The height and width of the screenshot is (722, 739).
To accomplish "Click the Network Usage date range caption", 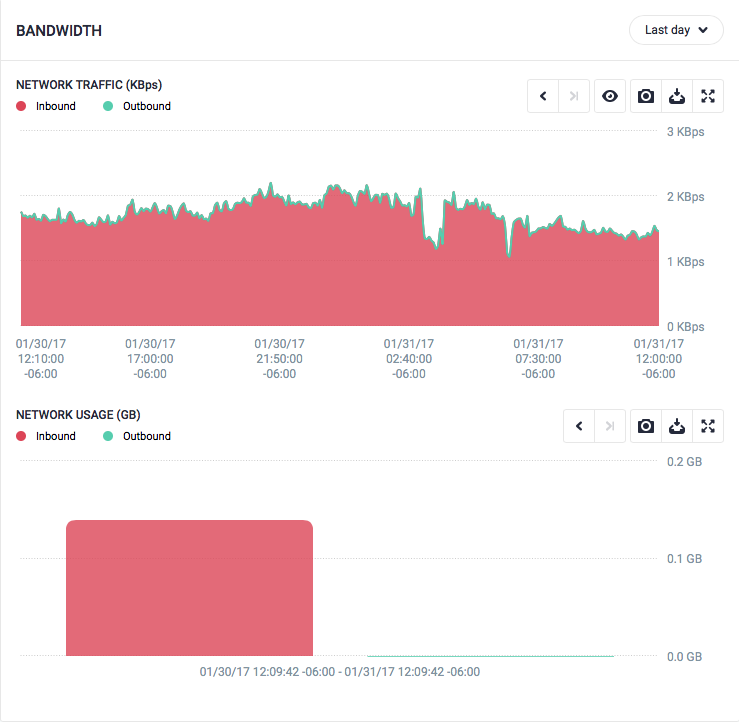I will [340, 672].
